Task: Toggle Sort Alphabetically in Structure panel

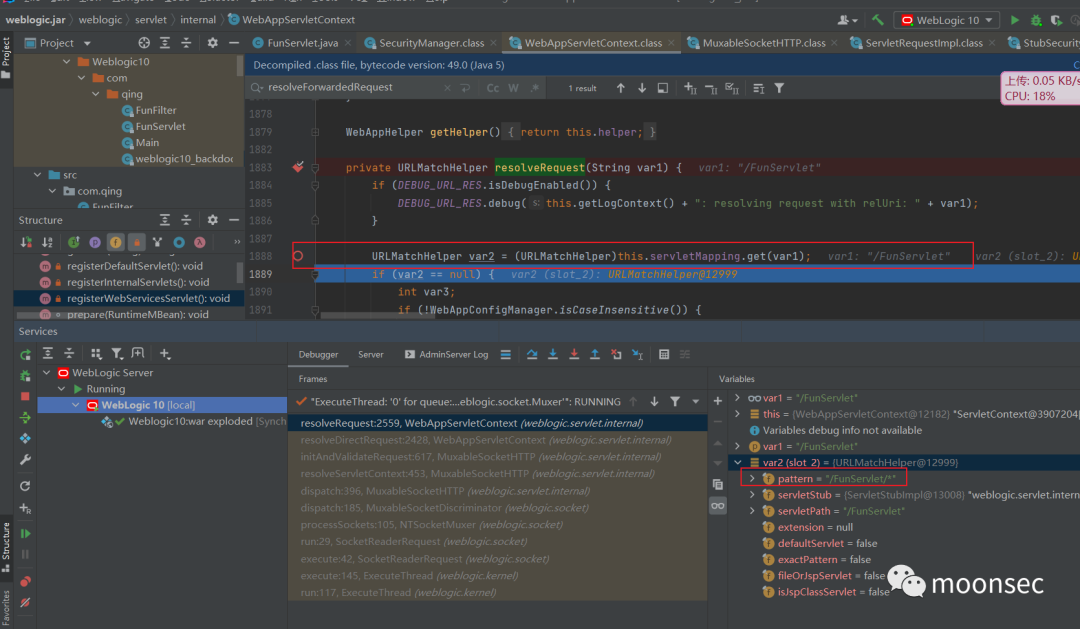Action: (47, 242)
